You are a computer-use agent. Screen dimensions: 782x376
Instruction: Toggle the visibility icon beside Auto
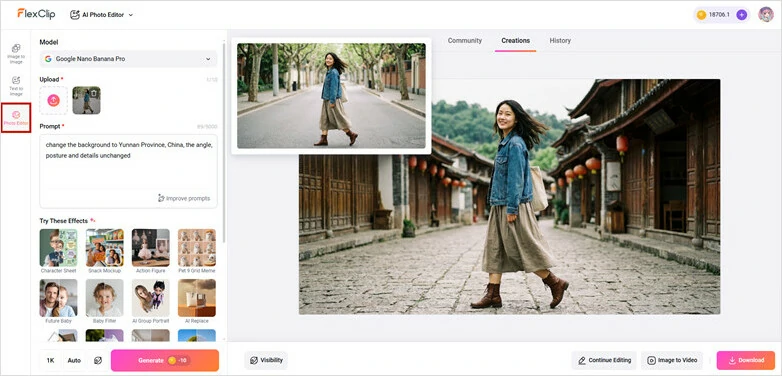pyautogui.click(x=98, y=360)
